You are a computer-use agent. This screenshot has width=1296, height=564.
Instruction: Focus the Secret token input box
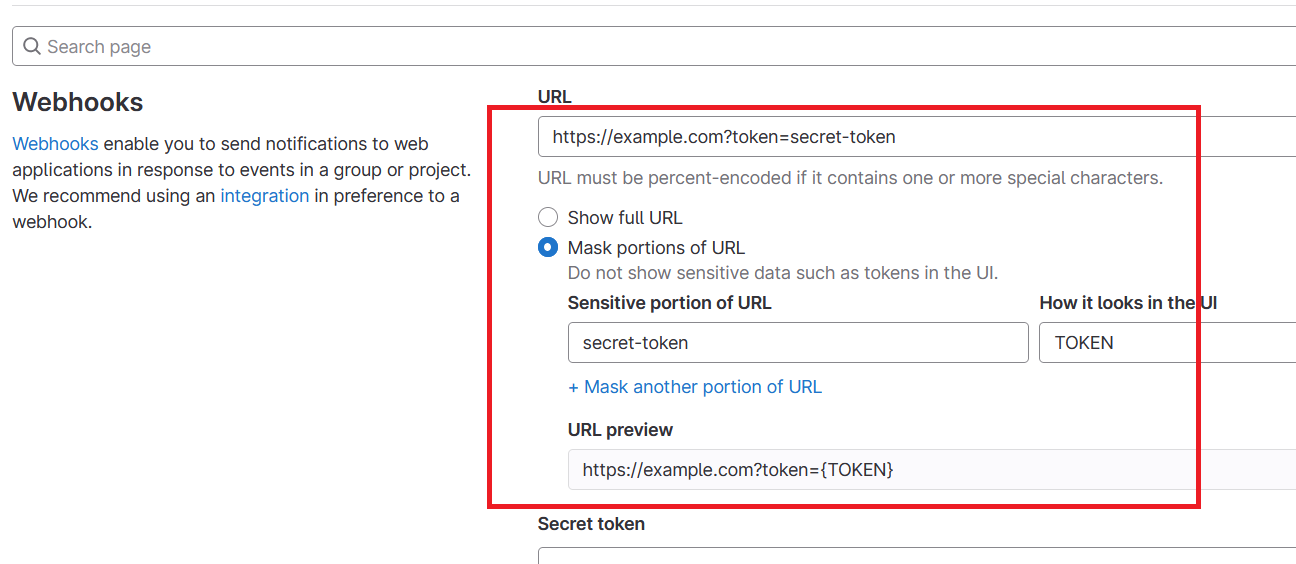click(x=900, y=555)
